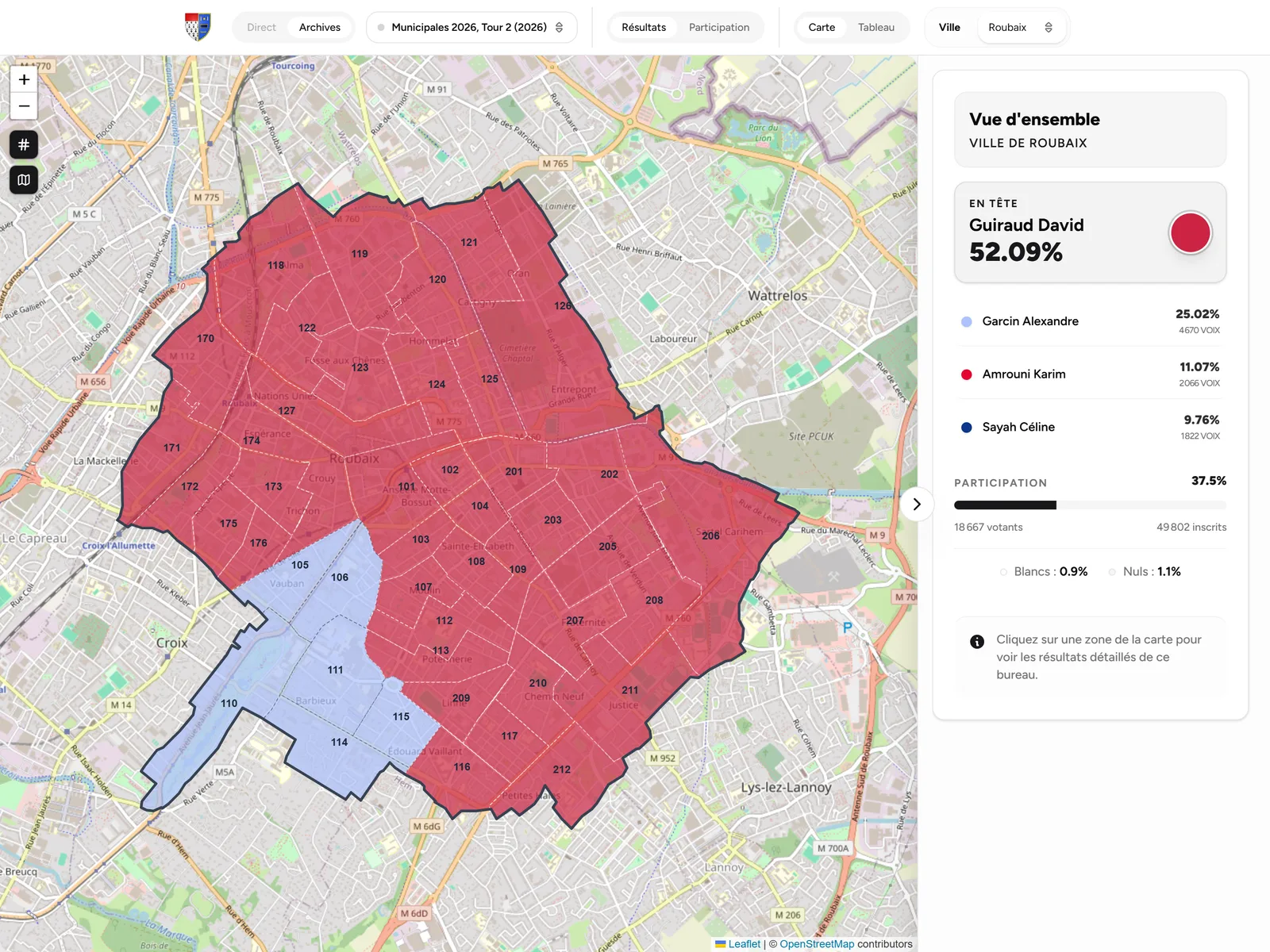Select polling bureau 114 on the map
Viewport: 1270px width, 952px height.
point(340,742)
